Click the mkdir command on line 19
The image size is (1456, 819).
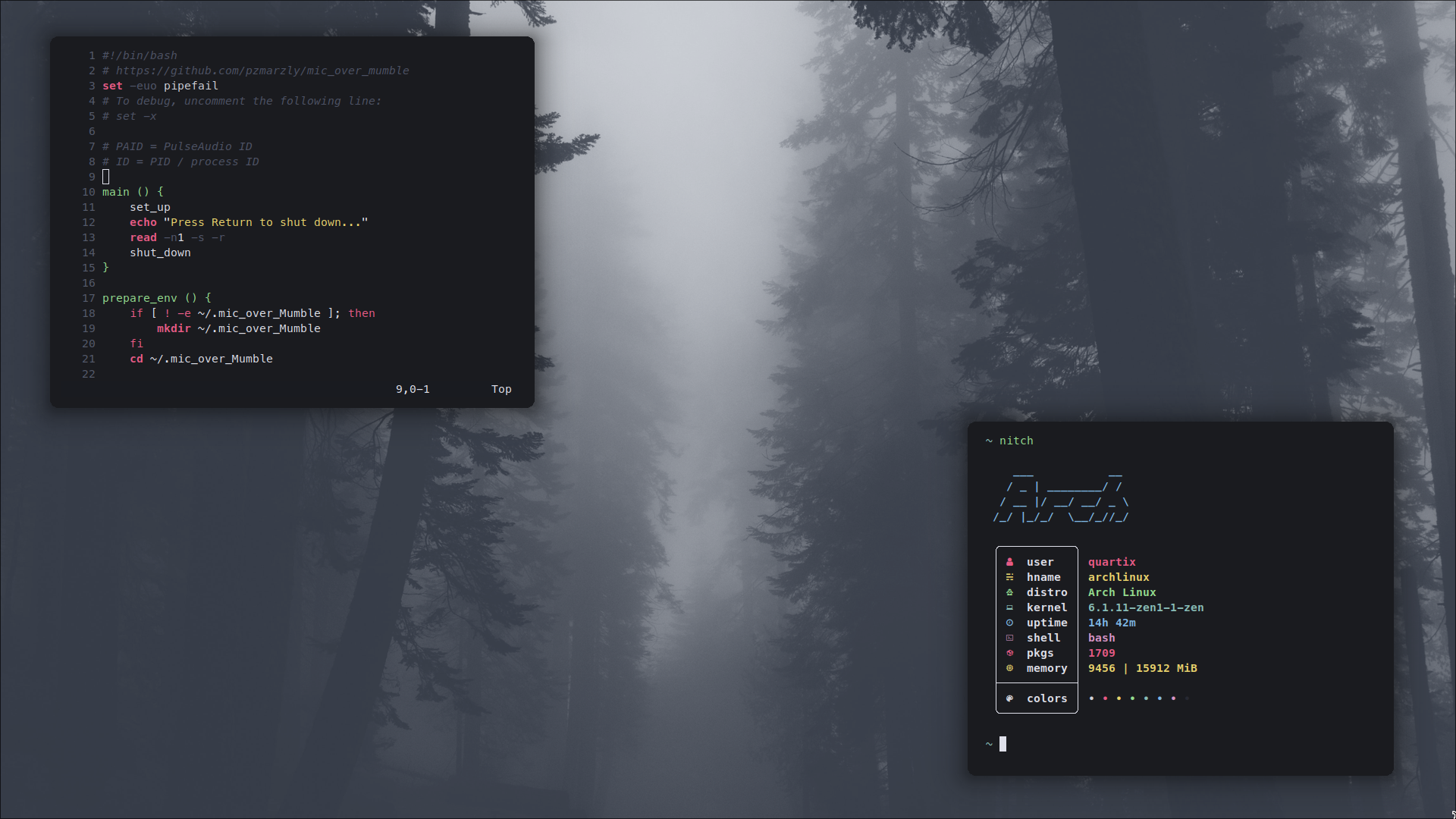(174, 328)
